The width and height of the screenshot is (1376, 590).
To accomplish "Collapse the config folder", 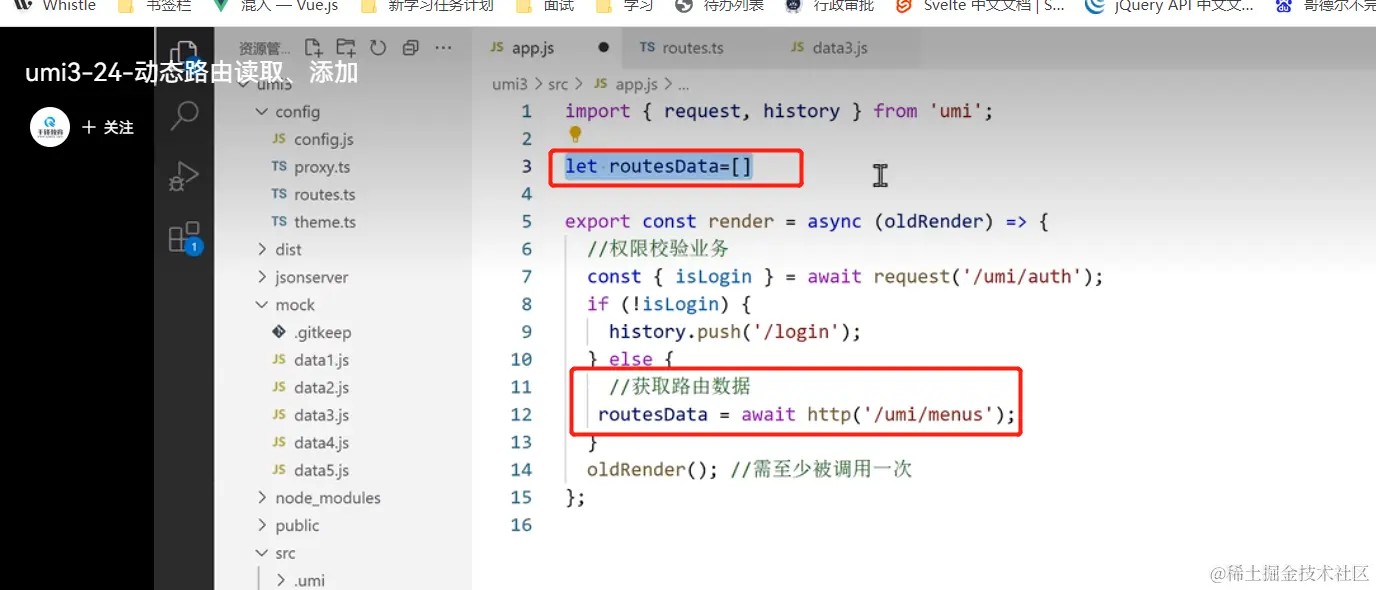I will (x=288, y=112).
